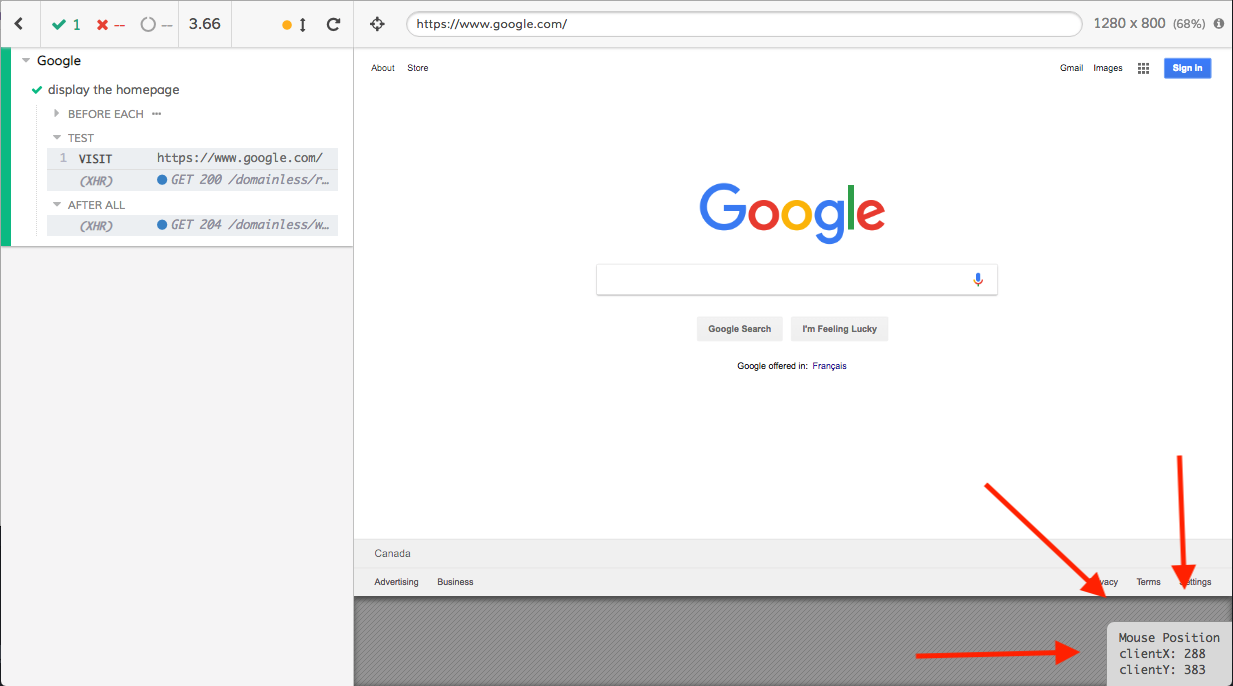Viewport: 1233px width, 686px height.
Task: Open the selector playground crosshair icon
Action: point(377,24)
